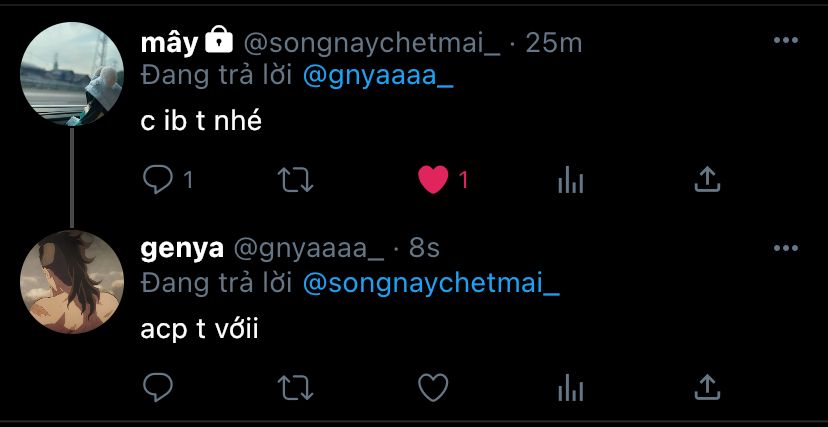The image size is (828, 427).
Task: Unlike mây's tweet with the red heart
Action: (x=433, y=179)
